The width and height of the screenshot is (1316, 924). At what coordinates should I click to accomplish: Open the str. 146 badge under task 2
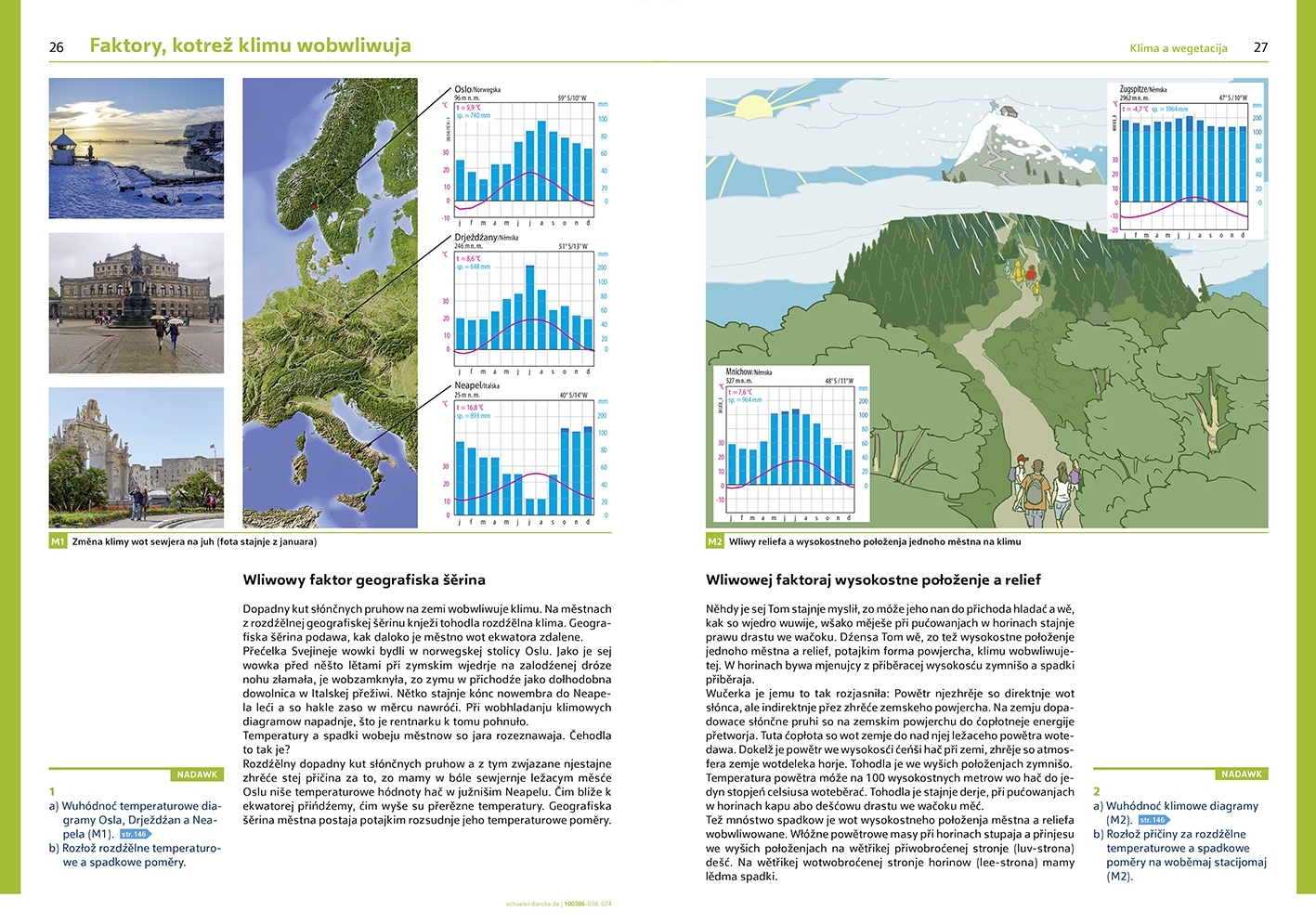tap(1153, 820)
